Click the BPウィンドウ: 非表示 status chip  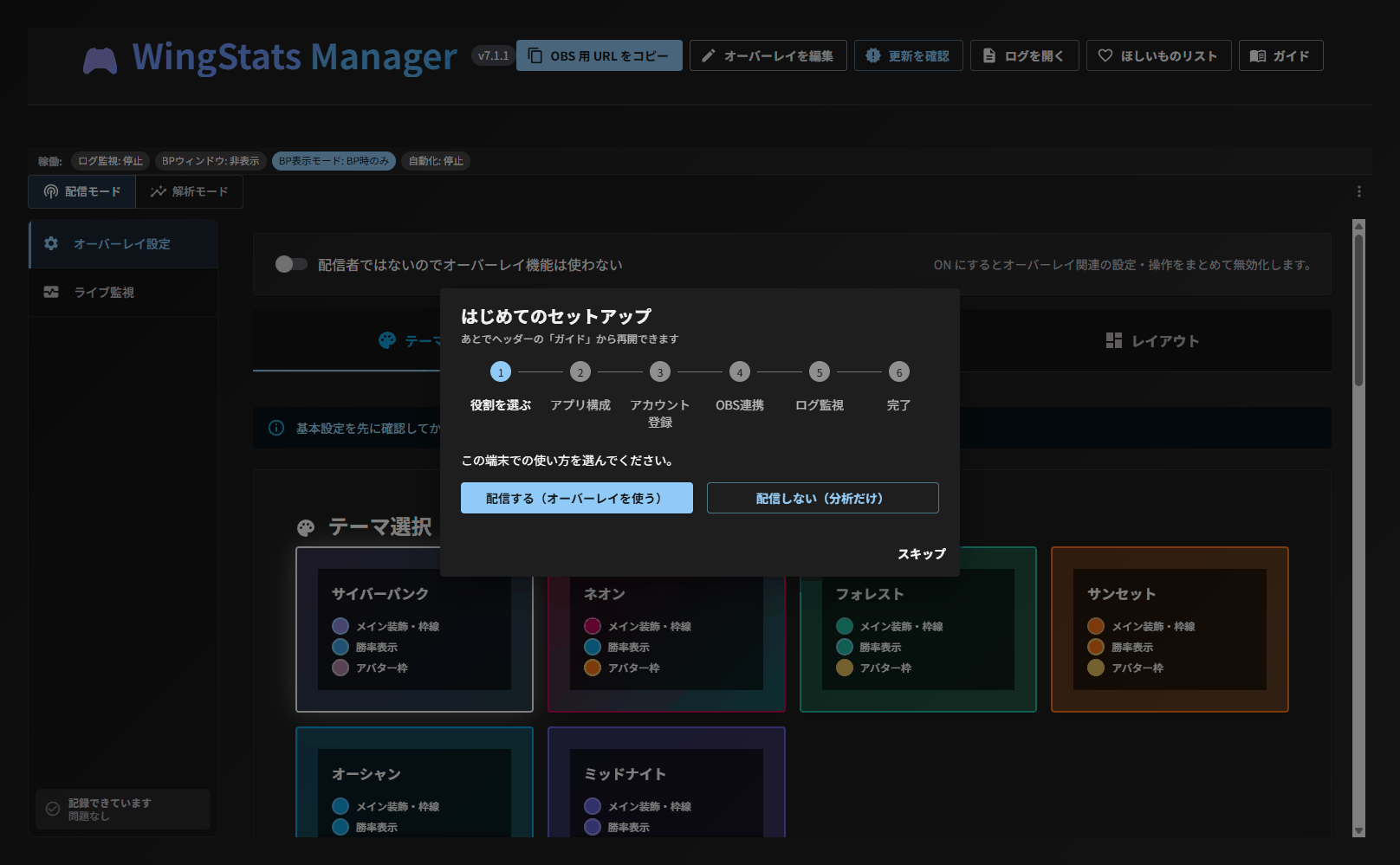[x=211, y=161]
